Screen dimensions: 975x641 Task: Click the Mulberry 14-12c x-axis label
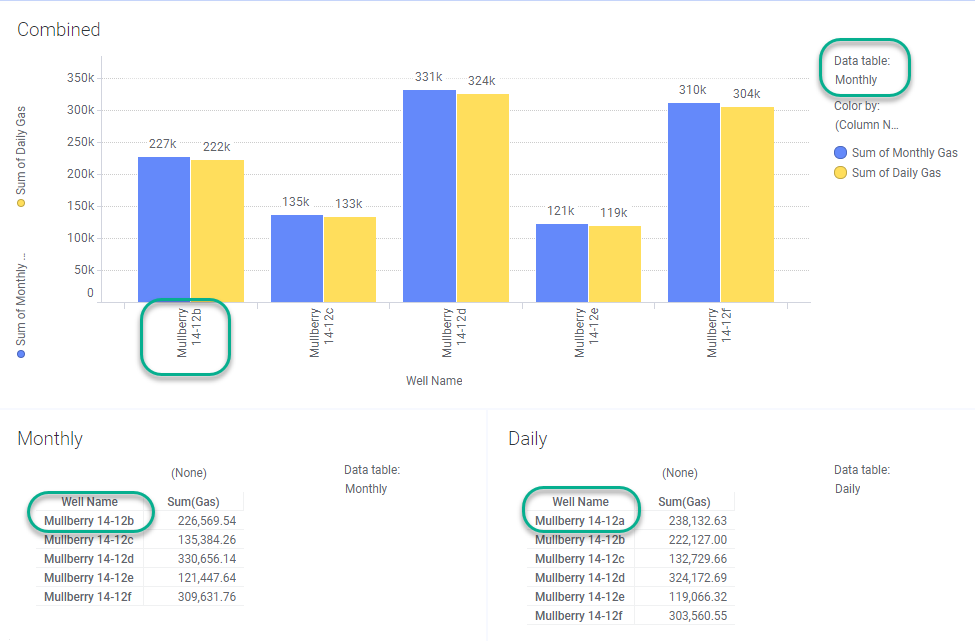click(321, 333)
